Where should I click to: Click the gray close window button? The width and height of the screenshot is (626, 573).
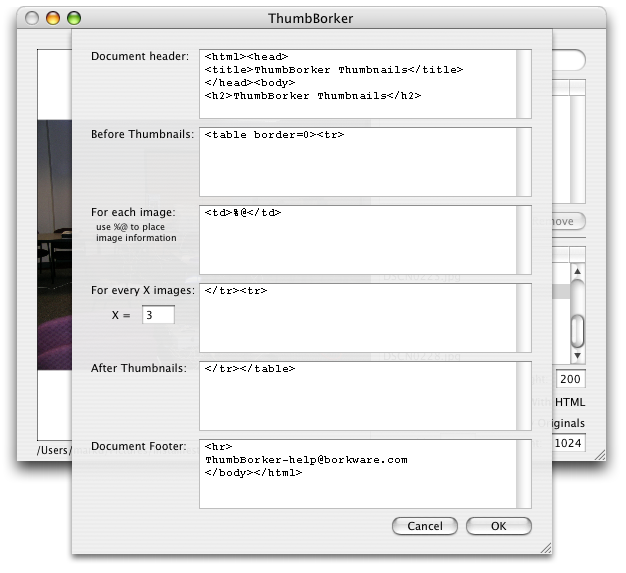click(x=32, y=18)
